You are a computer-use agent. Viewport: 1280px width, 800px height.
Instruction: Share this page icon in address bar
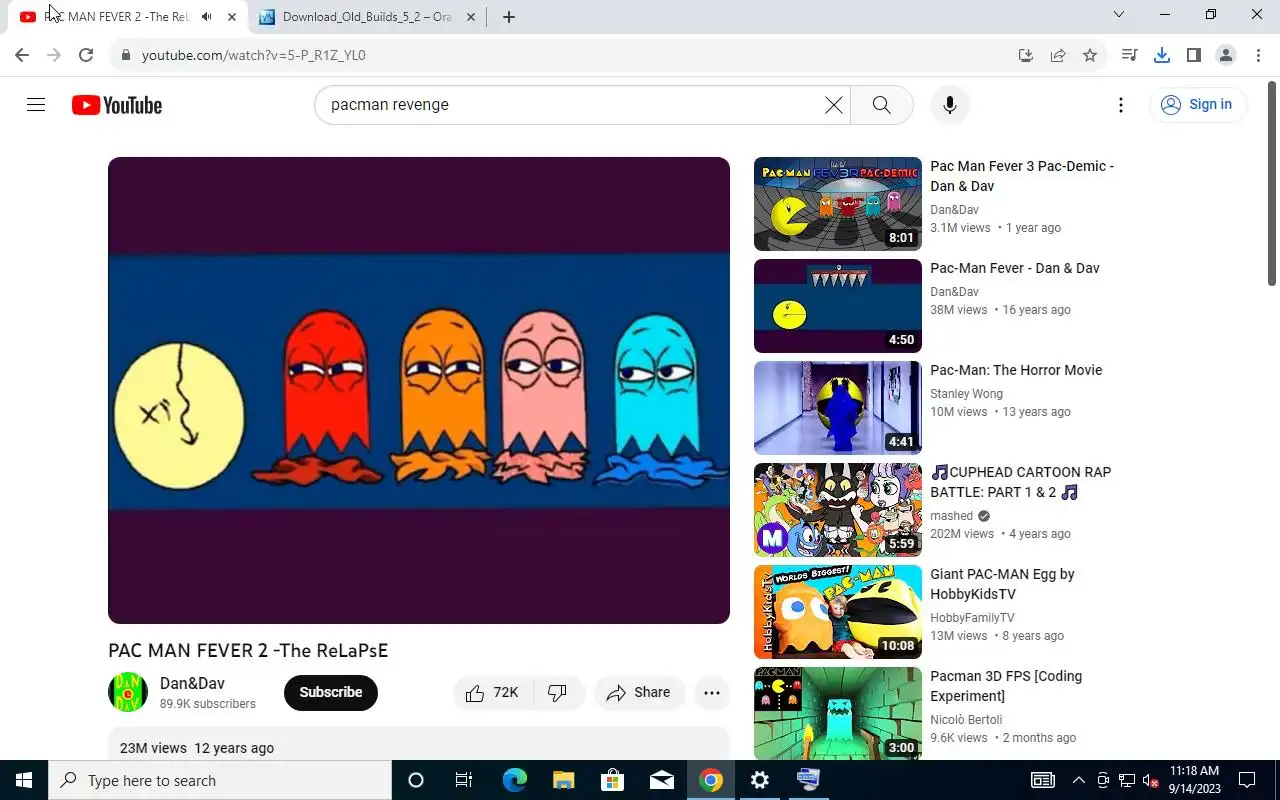click(1058, 55)
